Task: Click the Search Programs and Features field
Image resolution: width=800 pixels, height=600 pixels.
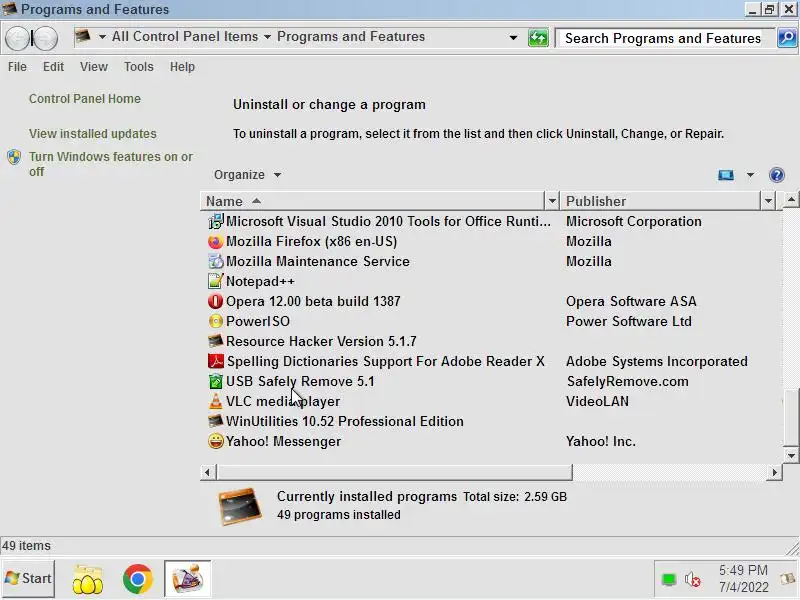Action: 663,38
